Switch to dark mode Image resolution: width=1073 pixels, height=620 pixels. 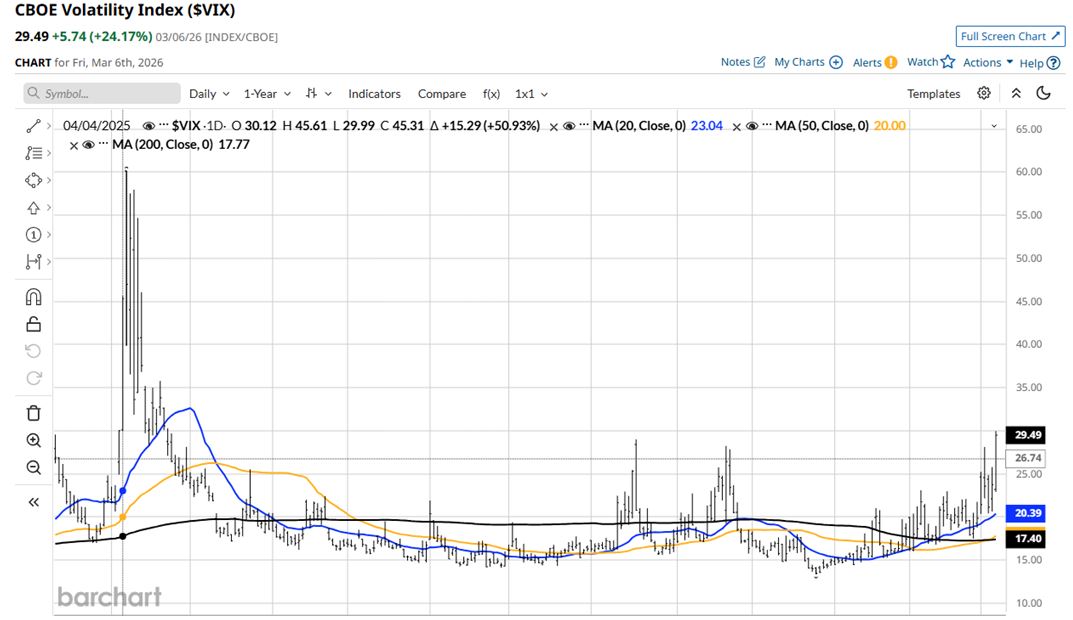[x=1044, y=92]
